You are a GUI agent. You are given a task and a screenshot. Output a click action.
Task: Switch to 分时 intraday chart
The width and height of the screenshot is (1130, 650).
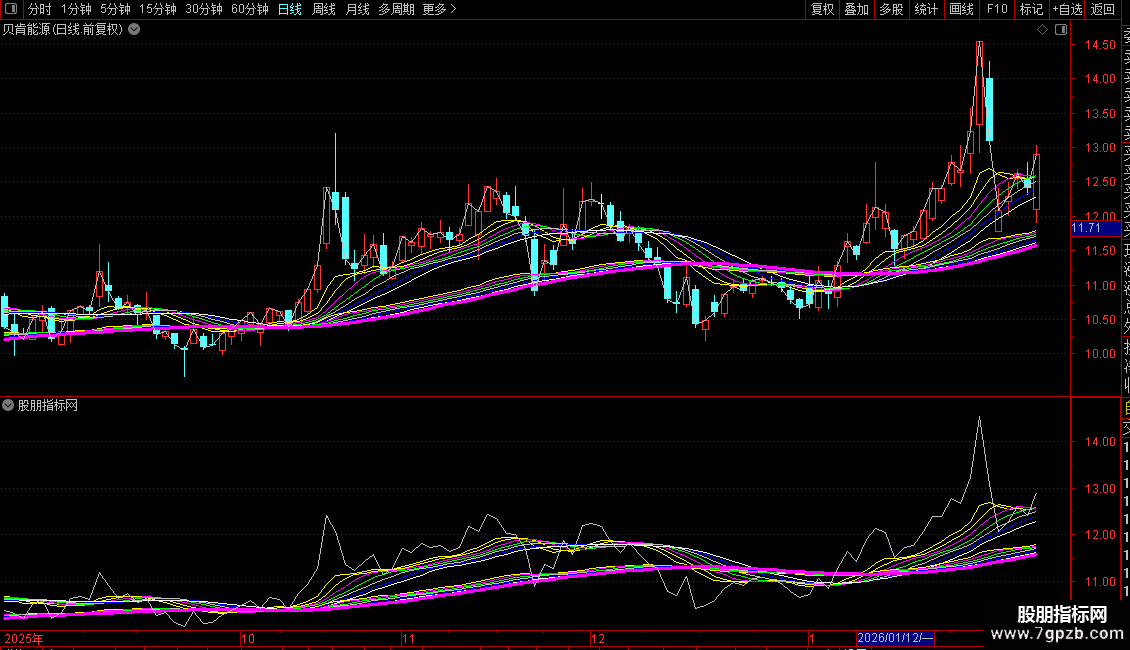(x=40, y=9)
